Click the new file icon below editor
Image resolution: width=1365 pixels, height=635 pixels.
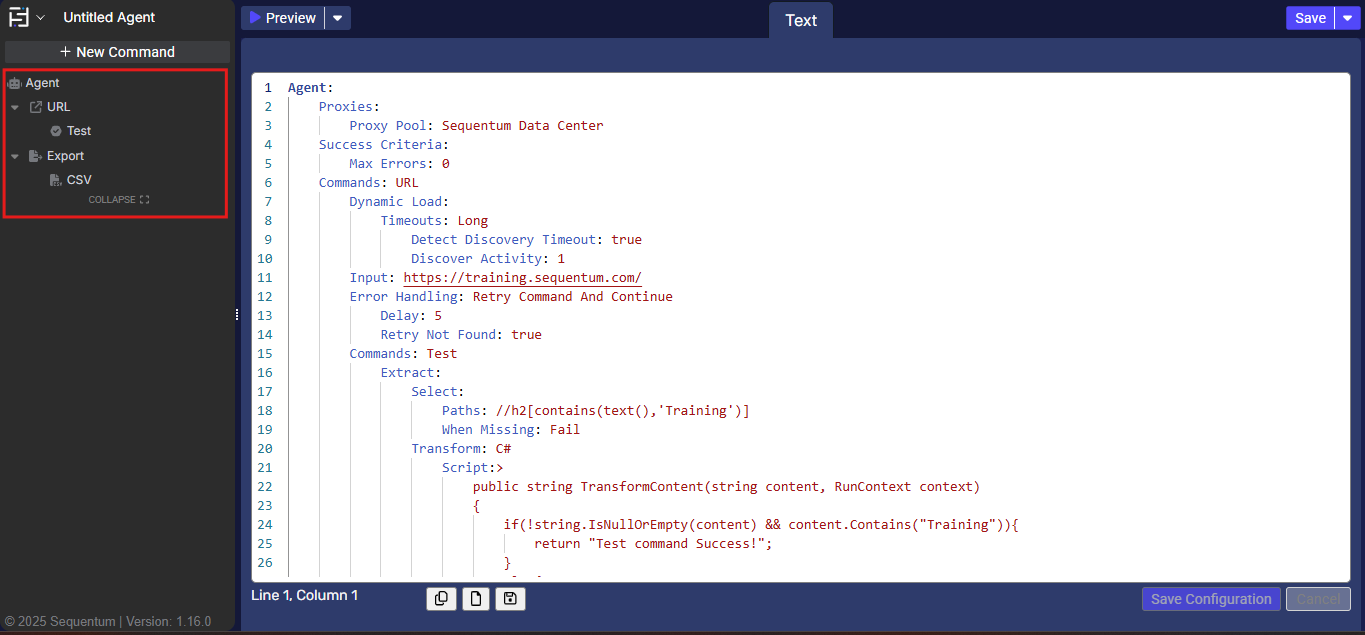pyautogui.click(x=476, y=599)
